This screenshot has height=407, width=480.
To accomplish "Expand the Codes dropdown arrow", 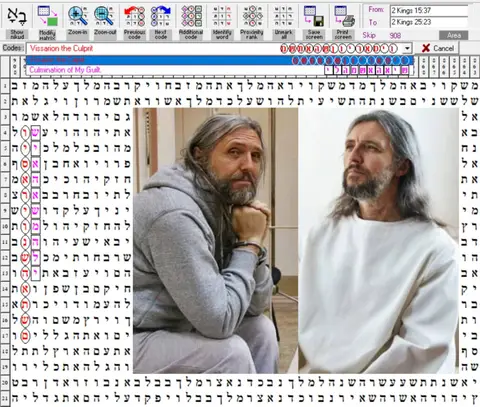I will (407, 49).
